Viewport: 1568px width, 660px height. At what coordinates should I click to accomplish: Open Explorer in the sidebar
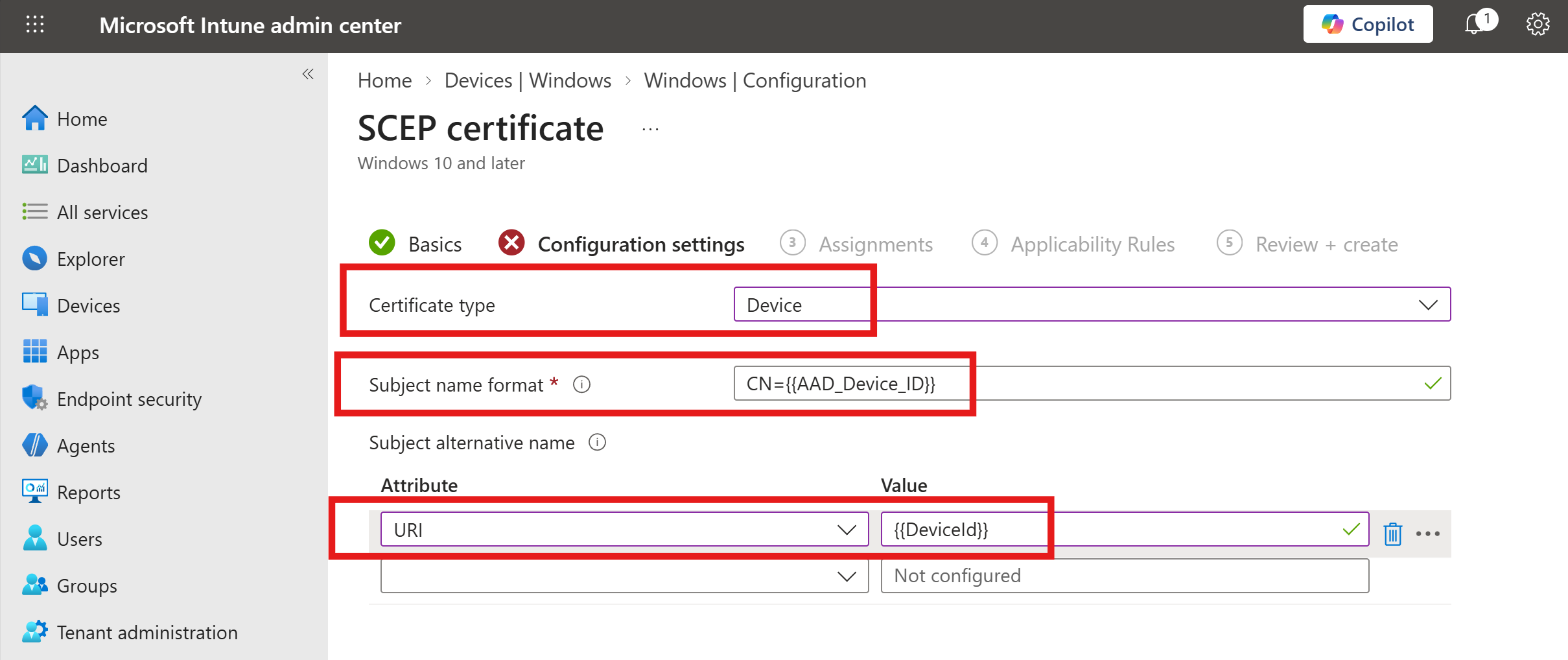point(73,259)
